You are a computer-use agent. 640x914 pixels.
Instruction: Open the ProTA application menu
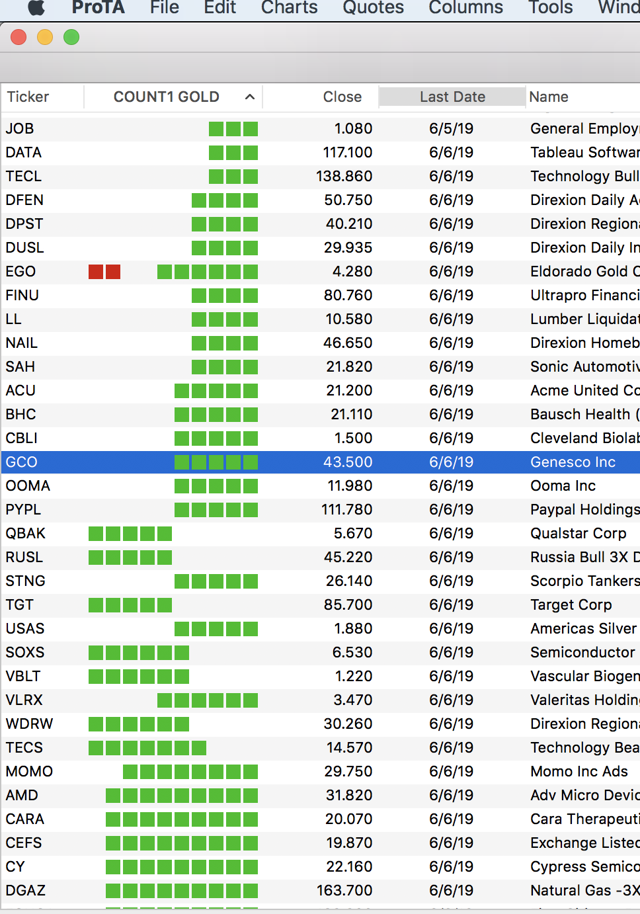pos(98,7)
